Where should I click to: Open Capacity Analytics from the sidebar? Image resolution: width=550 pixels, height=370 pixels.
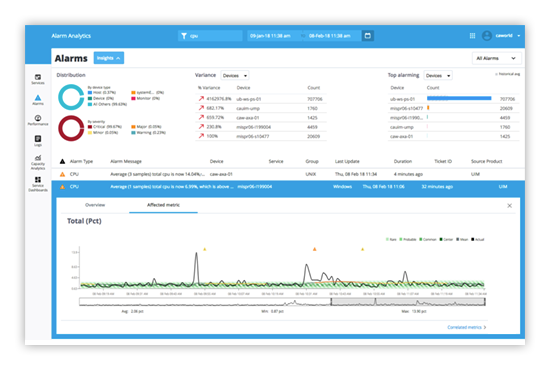tap(38, 162)
